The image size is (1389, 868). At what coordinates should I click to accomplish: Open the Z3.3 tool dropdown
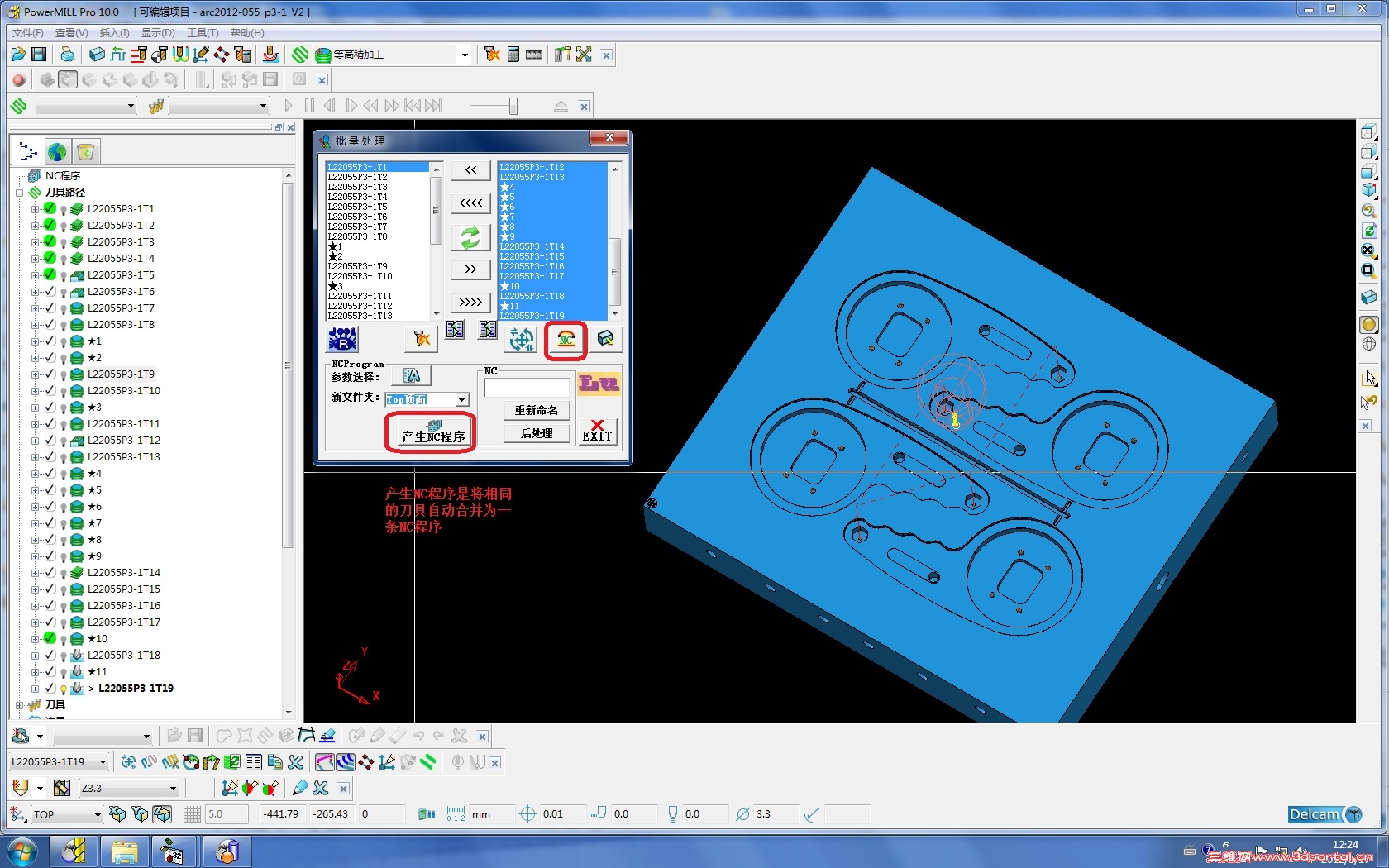[x=173, y=789]
